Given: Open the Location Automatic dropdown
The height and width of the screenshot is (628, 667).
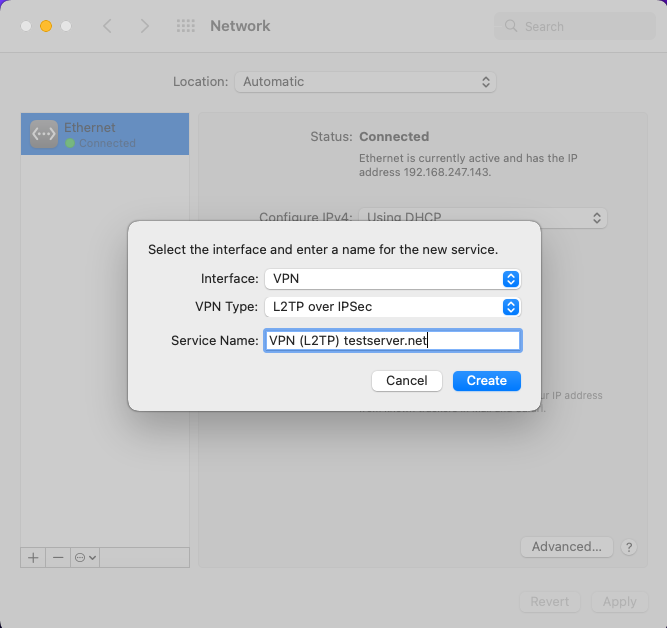Looking at the screenshot, I should coord(365,82).
